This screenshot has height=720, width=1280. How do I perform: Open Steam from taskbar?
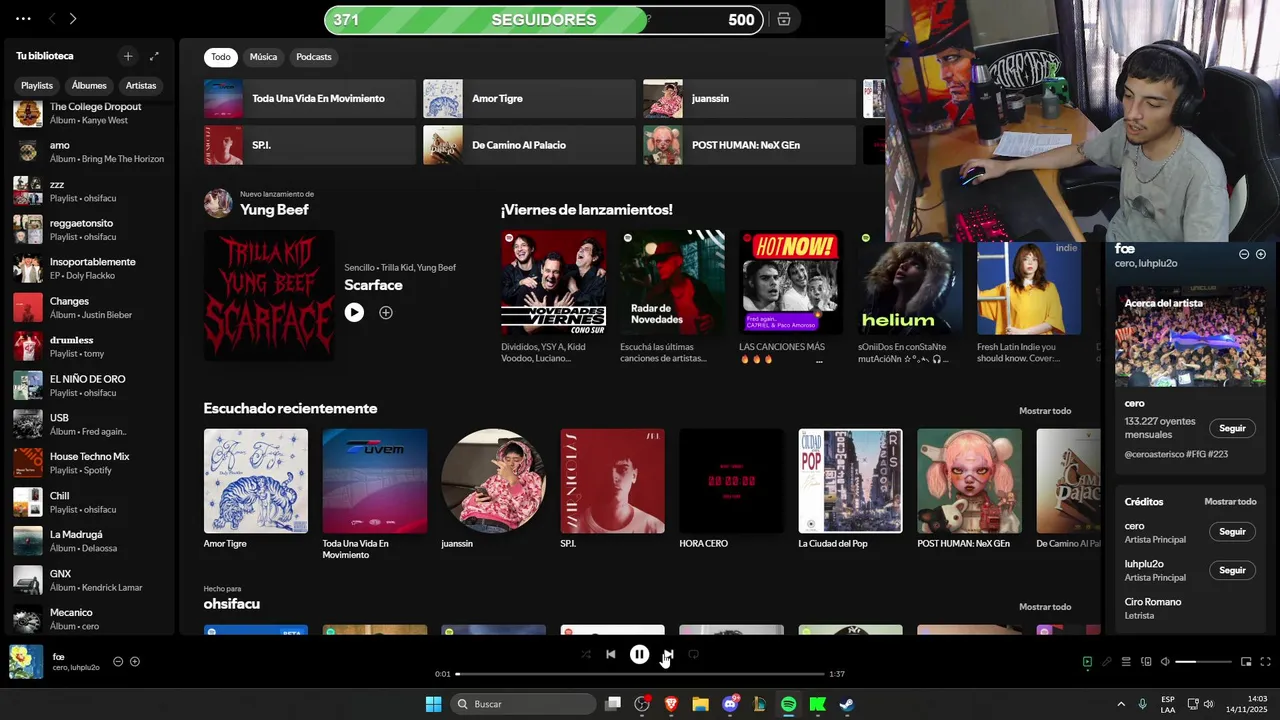pyautogui.click(x=846, y=704)
